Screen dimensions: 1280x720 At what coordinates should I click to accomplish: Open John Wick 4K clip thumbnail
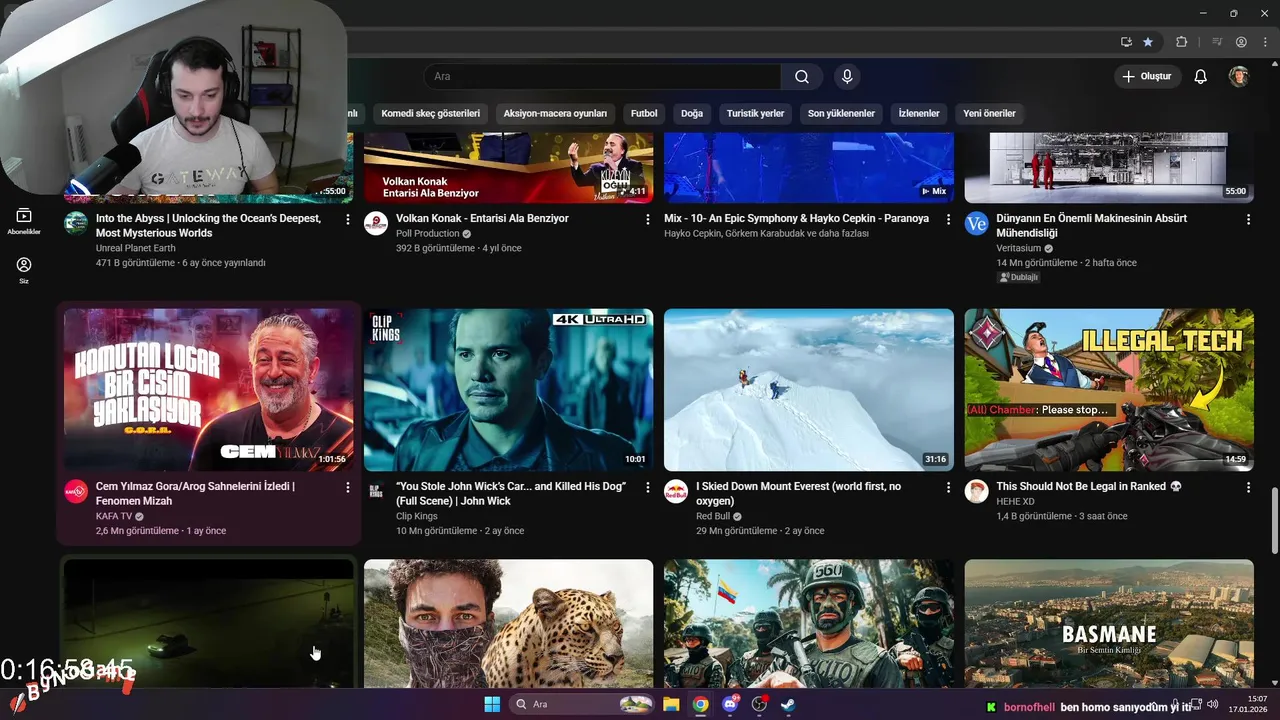(x=508, y=390)
